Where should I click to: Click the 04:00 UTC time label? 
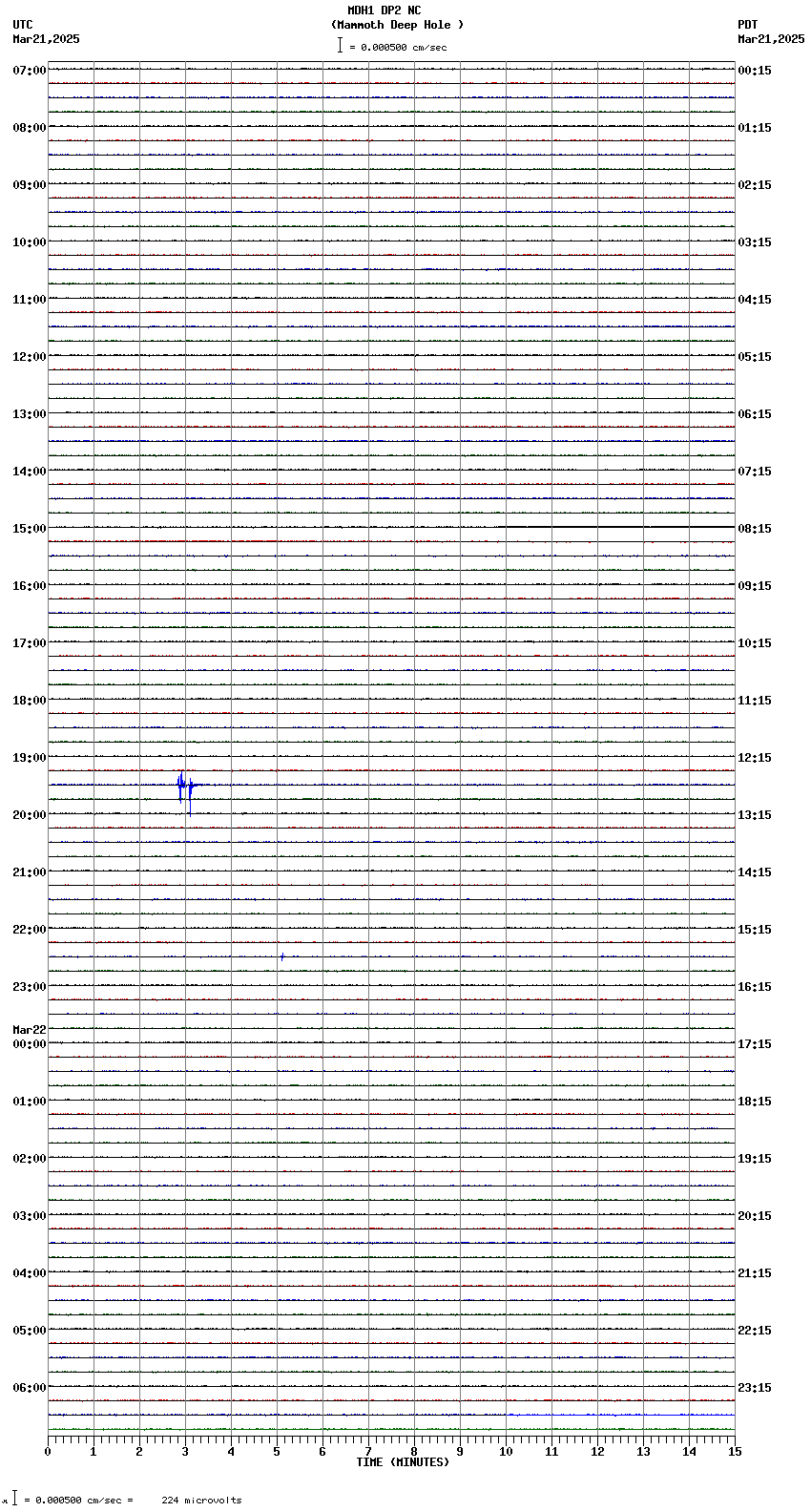coord(30,1273)
